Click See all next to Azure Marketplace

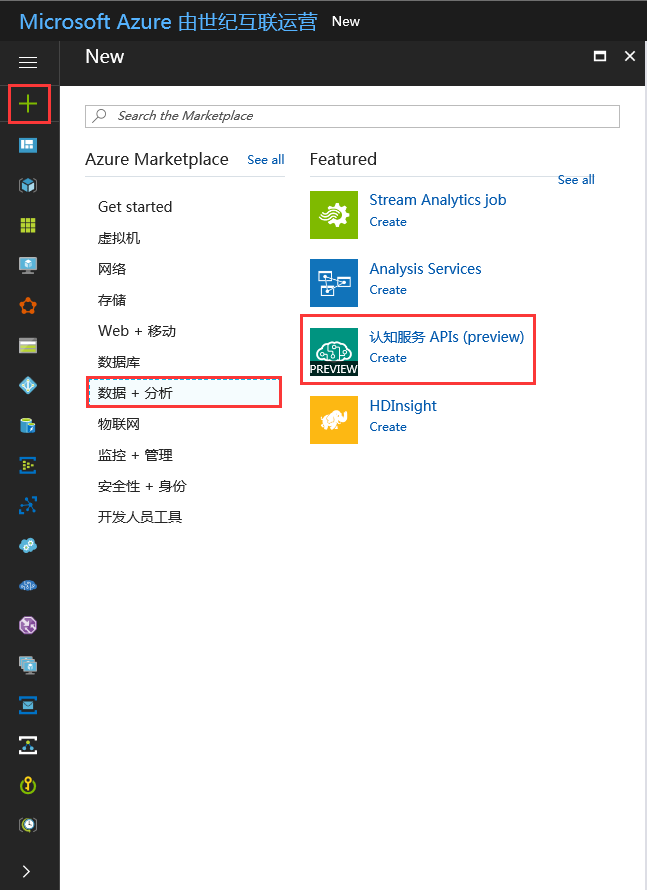point(265,160)
